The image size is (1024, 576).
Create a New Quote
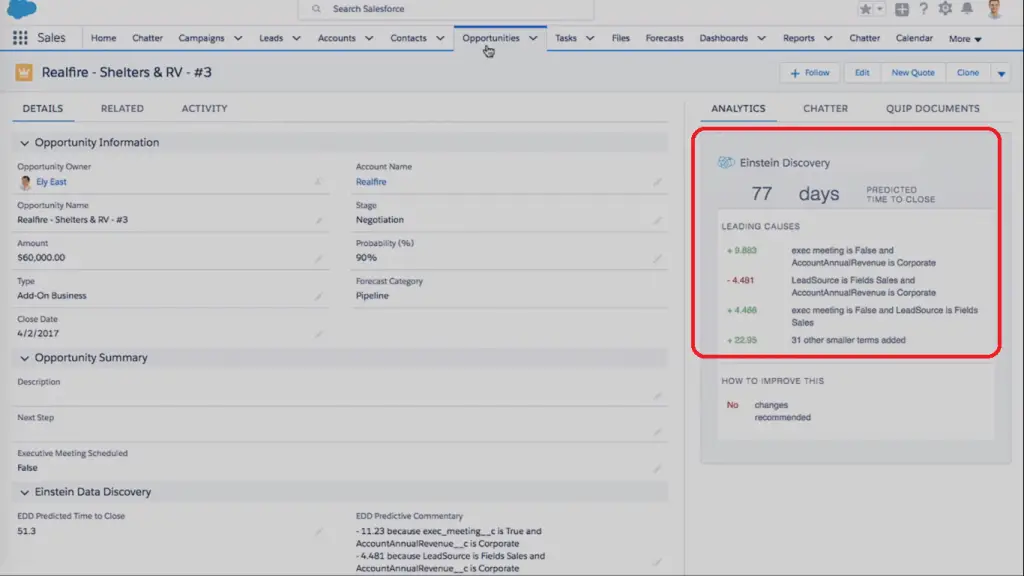913,73
